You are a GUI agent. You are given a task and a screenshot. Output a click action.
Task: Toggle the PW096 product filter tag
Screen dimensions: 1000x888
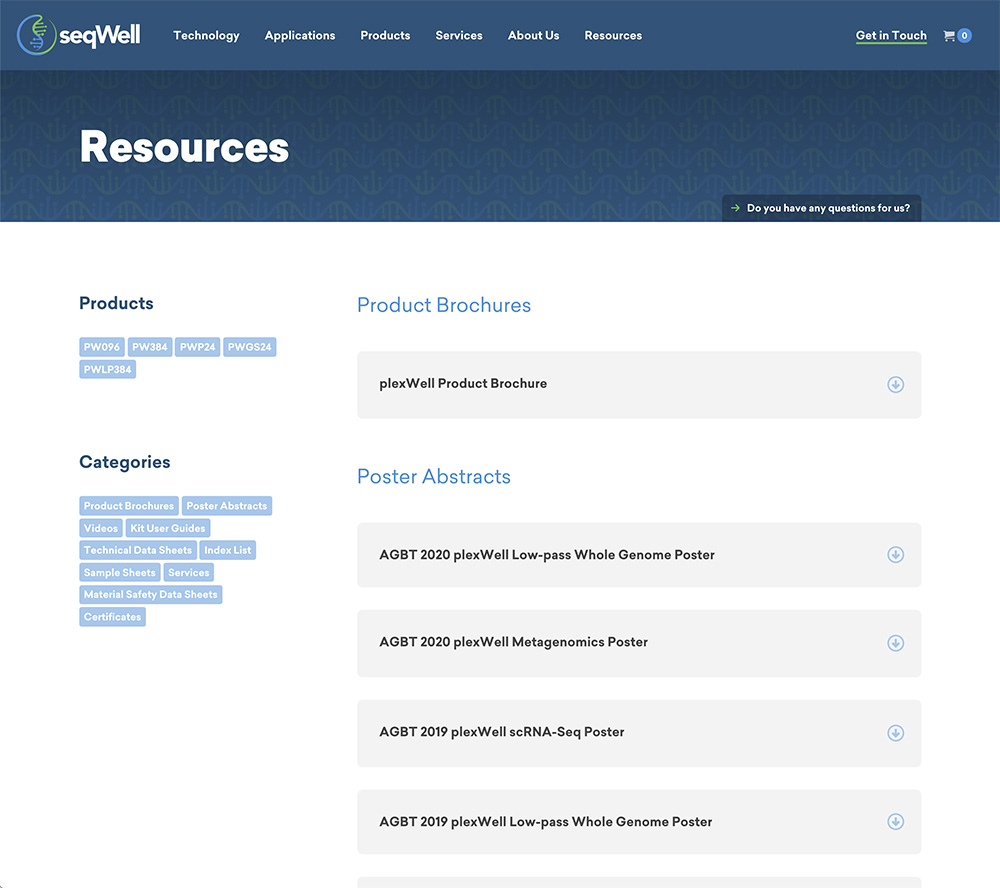click(x=102, y=347)
